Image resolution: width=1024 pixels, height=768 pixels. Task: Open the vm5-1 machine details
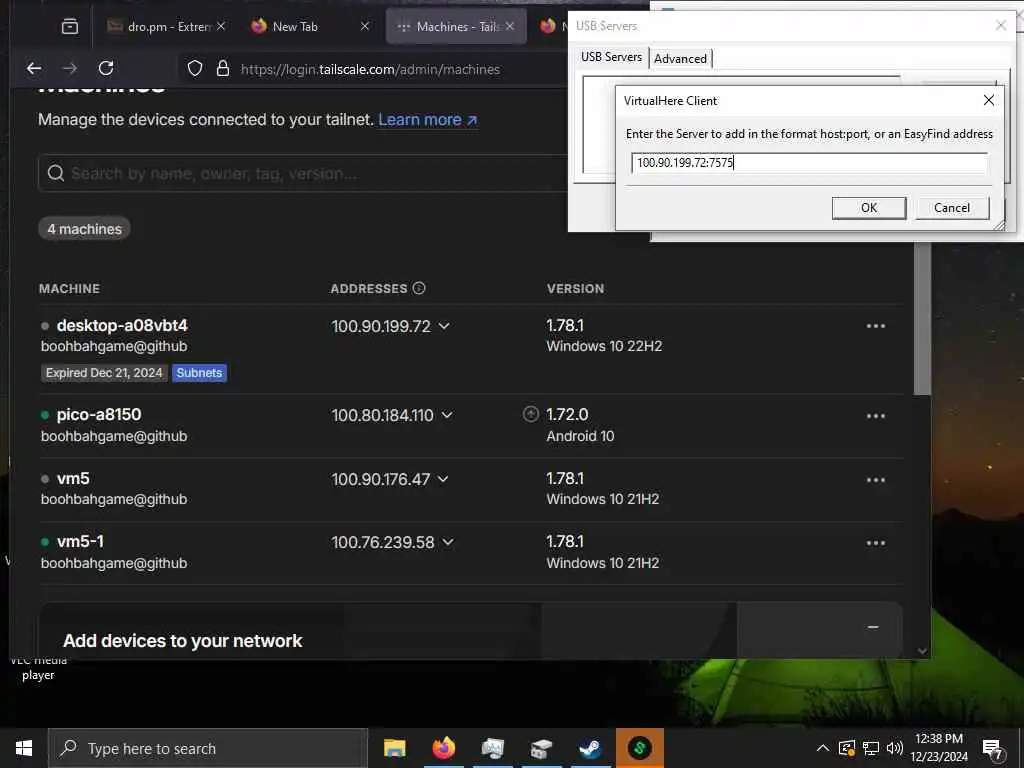coord(80,541)
